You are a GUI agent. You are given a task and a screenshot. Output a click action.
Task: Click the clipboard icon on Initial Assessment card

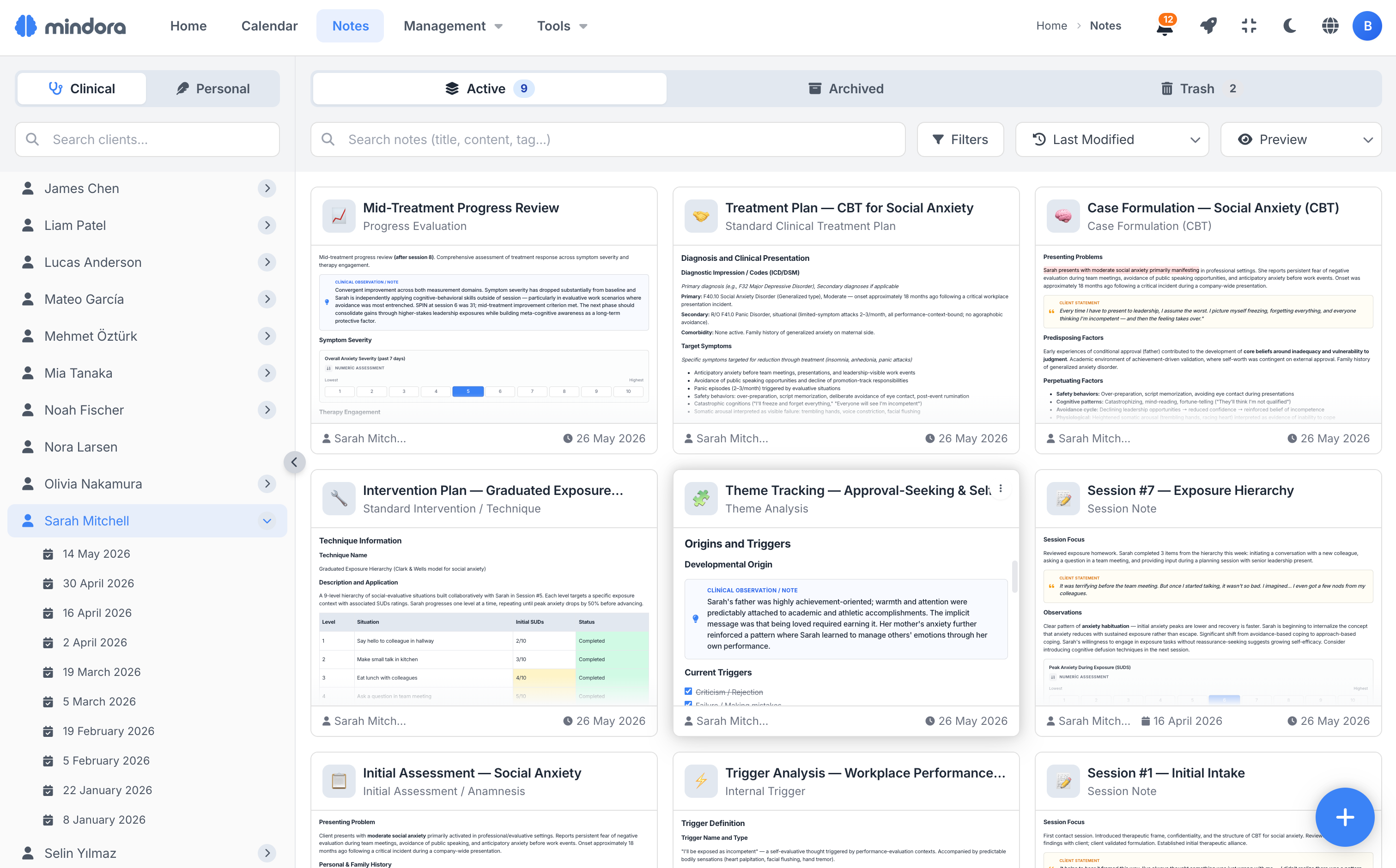coord(339,781)
